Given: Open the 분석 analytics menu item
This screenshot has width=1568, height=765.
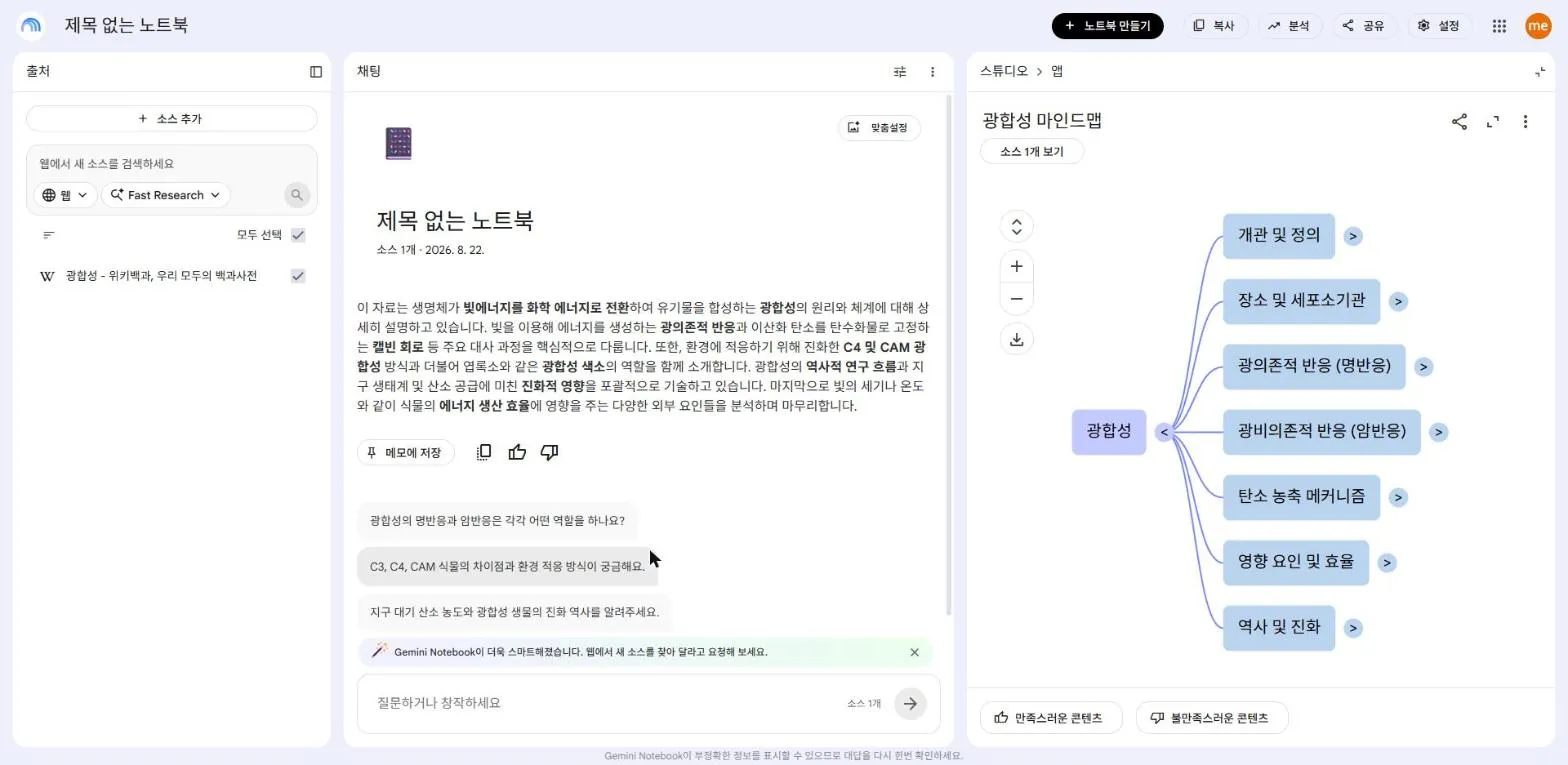Looking at the screenshot, I should click(1290, 26).
